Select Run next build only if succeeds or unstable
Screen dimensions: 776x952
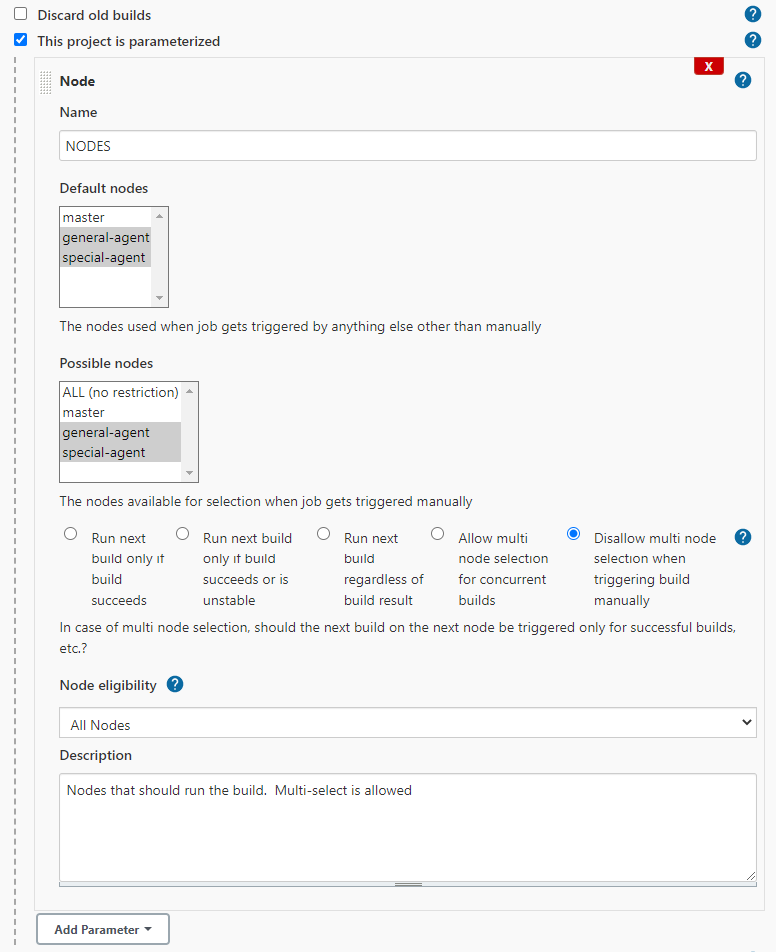point(182,534)
